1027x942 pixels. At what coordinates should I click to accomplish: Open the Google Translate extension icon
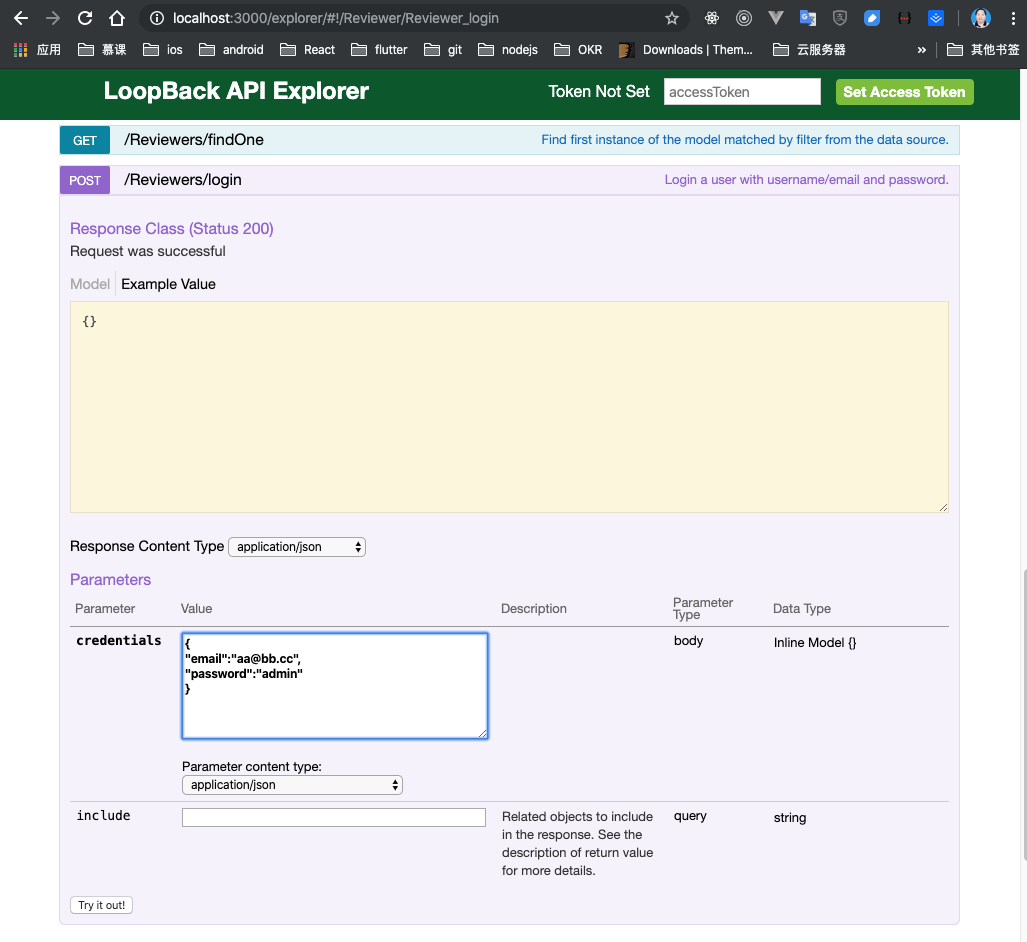tap(808, 18)
